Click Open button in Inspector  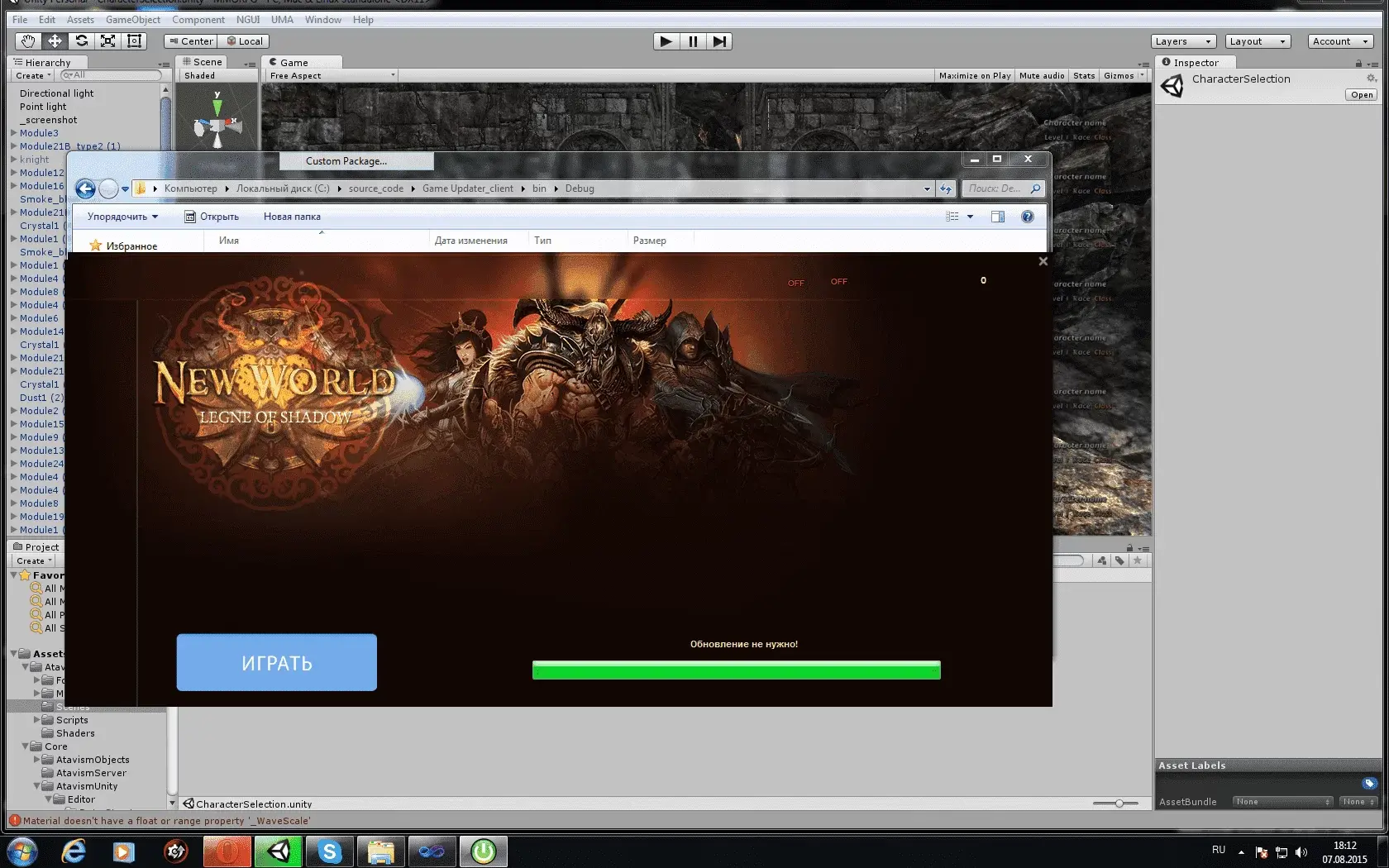[1362, 95]
